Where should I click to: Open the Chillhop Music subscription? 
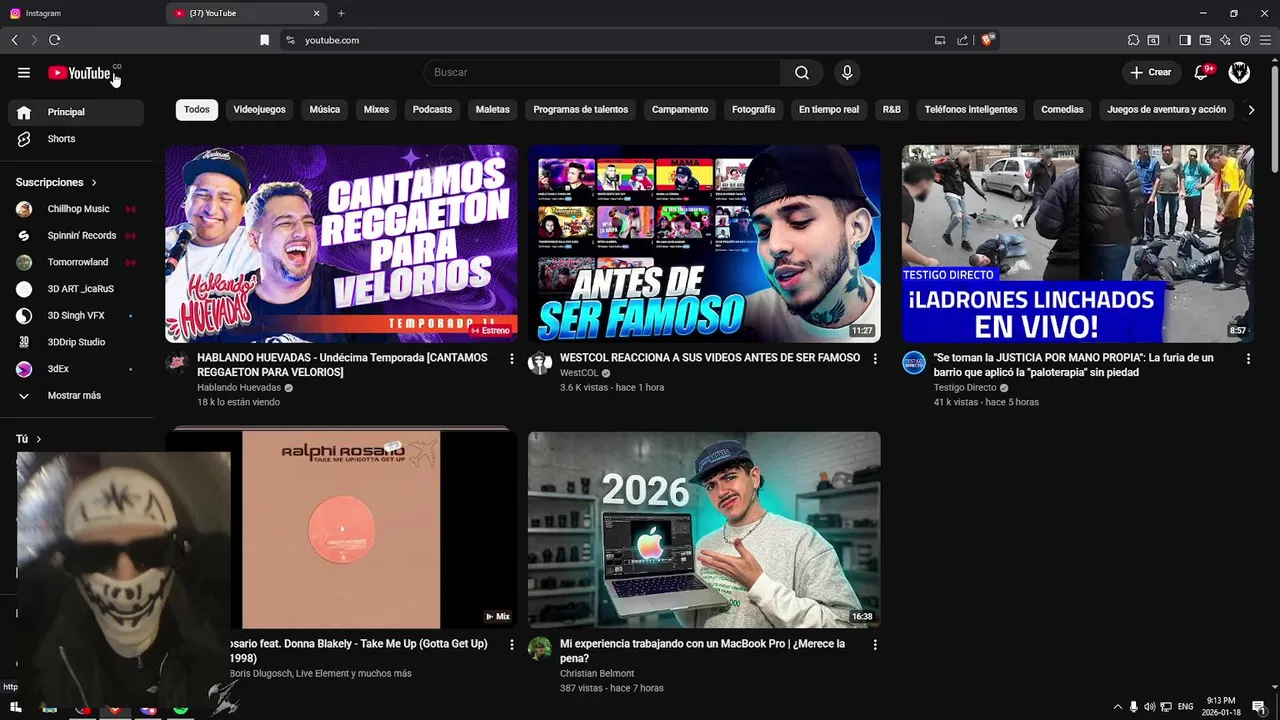point(76,209)
